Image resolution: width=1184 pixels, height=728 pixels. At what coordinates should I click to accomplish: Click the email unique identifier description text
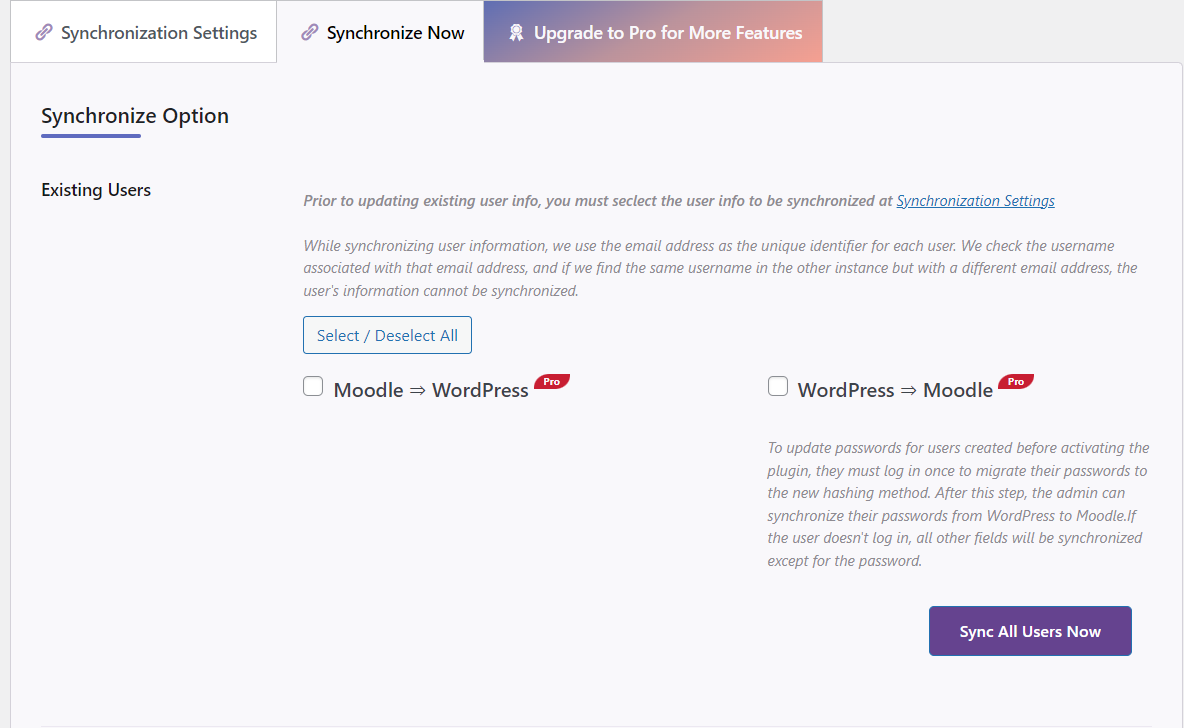[x=720, y=268]
